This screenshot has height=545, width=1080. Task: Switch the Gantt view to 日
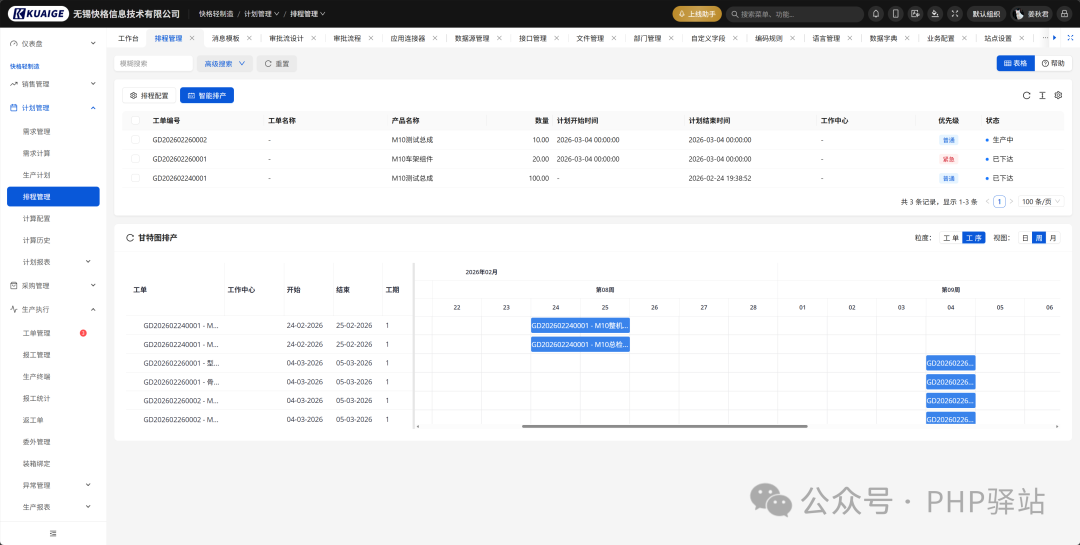tap(1025, 238)
